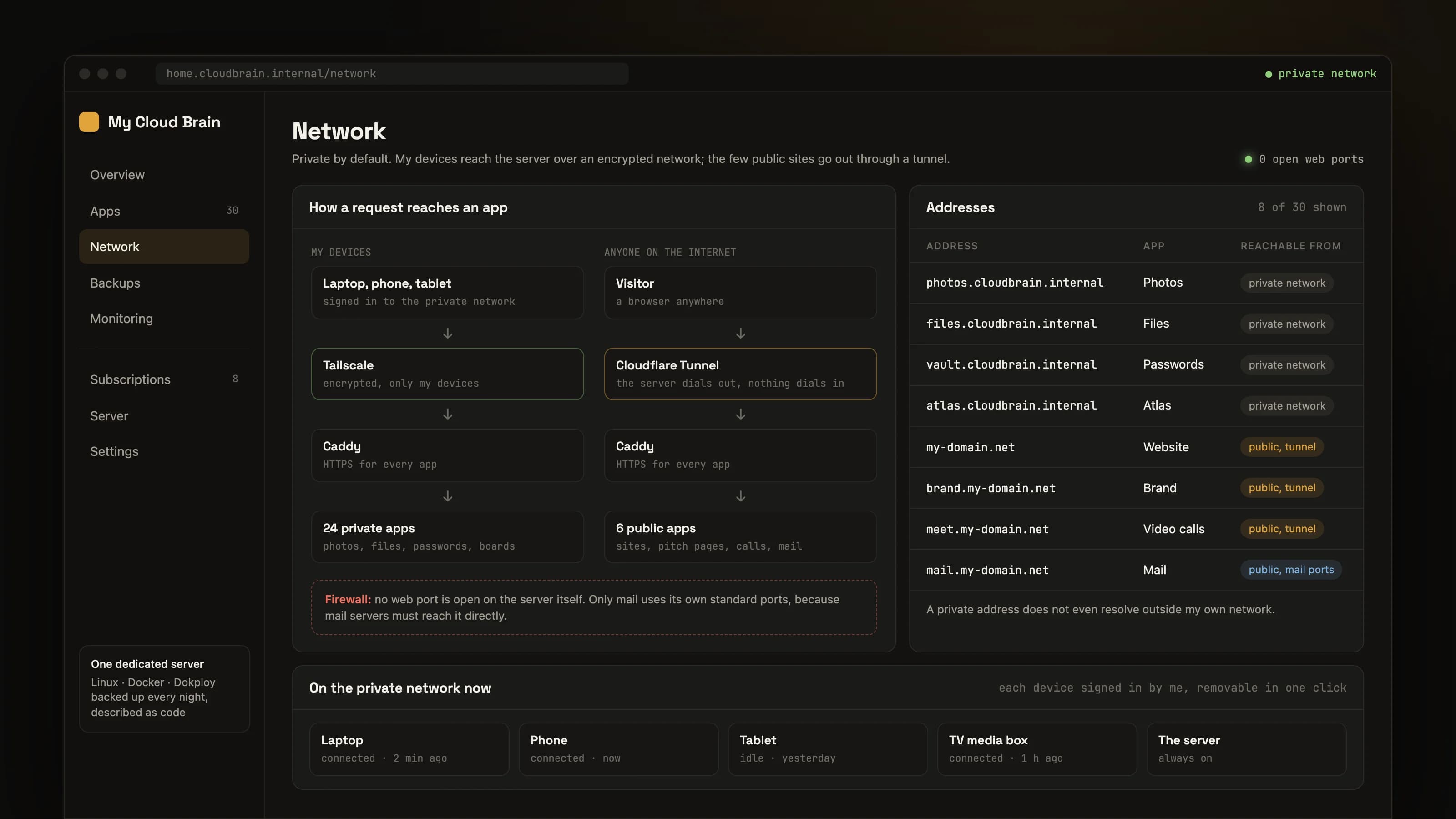The height and width of the screenshot is (819, 1456).
Task: Select the Tailscale step card
Action: [x=447, y=374]
